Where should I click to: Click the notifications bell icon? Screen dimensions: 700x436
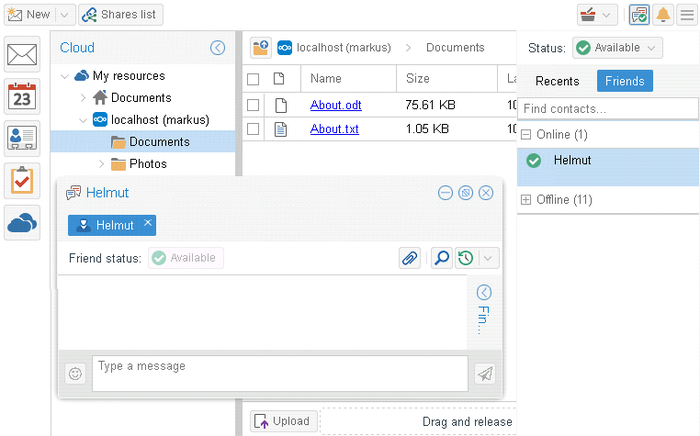tap(663, 15)
